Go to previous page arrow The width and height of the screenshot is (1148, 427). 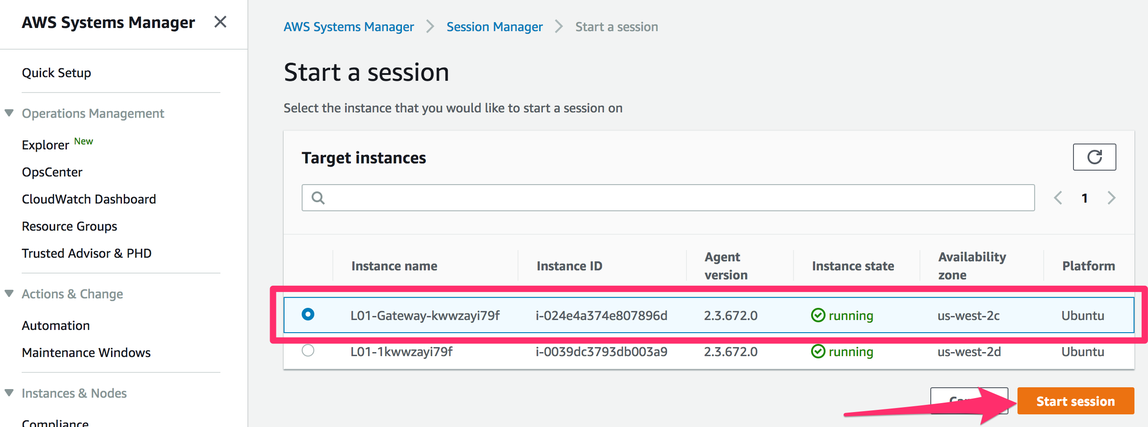coord(1058,198)
